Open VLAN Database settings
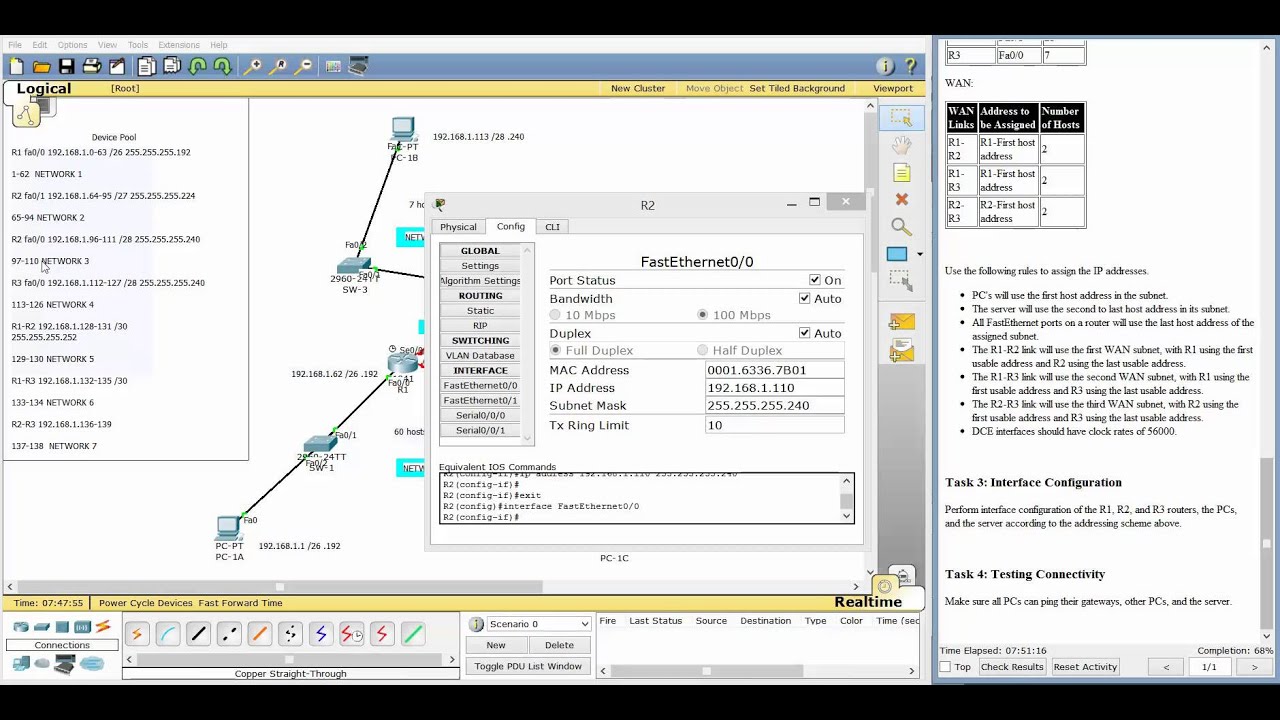This screenshot has height=720, width=1280. [480, 355]
